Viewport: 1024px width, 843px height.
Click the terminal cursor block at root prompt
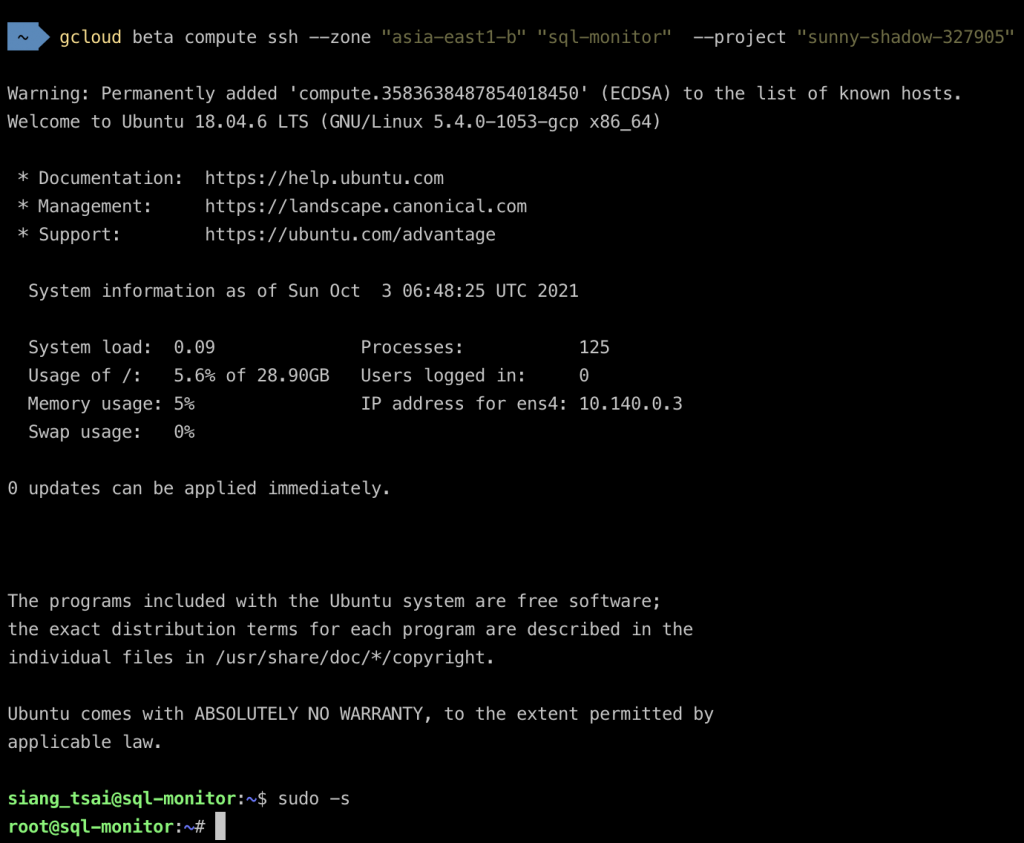point(220,826)
